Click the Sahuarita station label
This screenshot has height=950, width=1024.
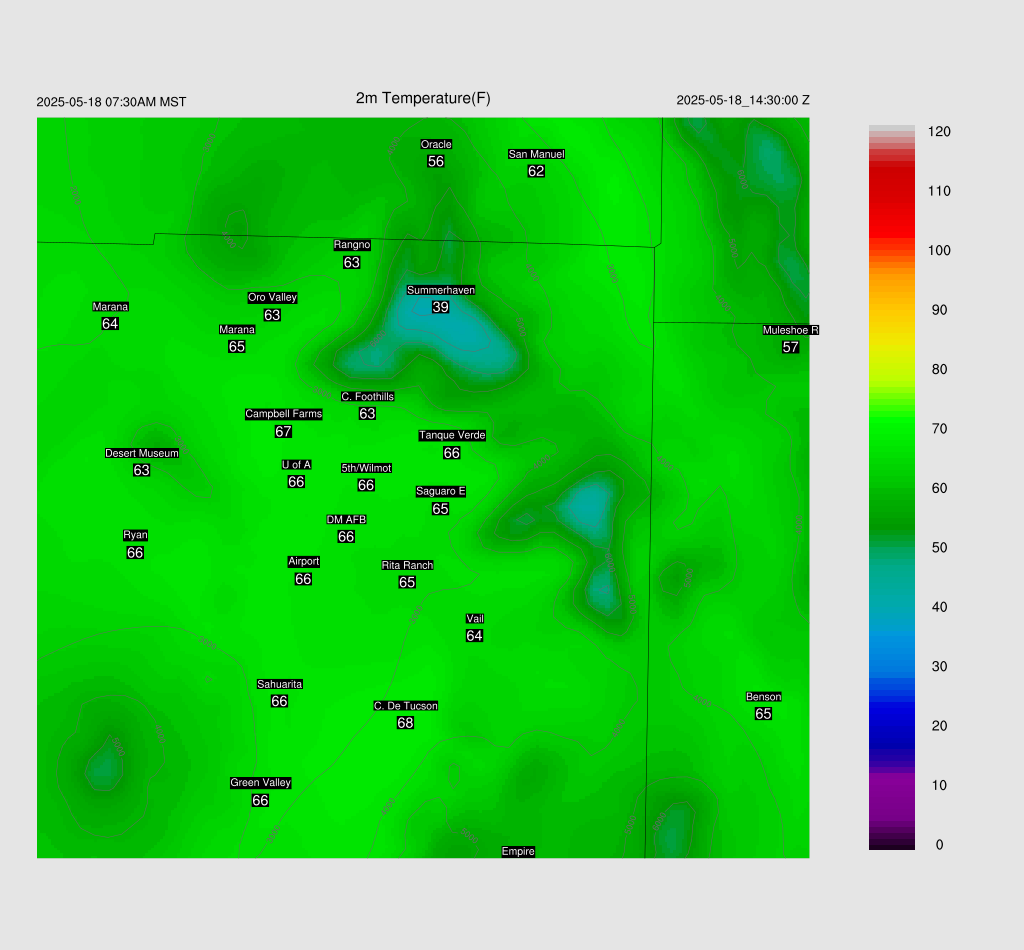pyautogui.click(x=280, y=684)
